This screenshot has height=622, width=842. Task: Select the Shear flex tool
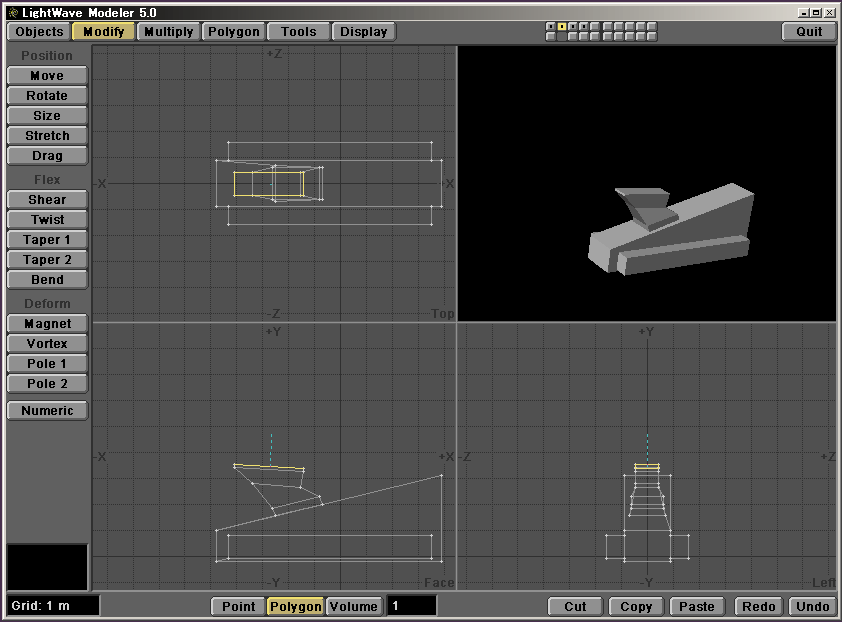[x=47, y=200]
